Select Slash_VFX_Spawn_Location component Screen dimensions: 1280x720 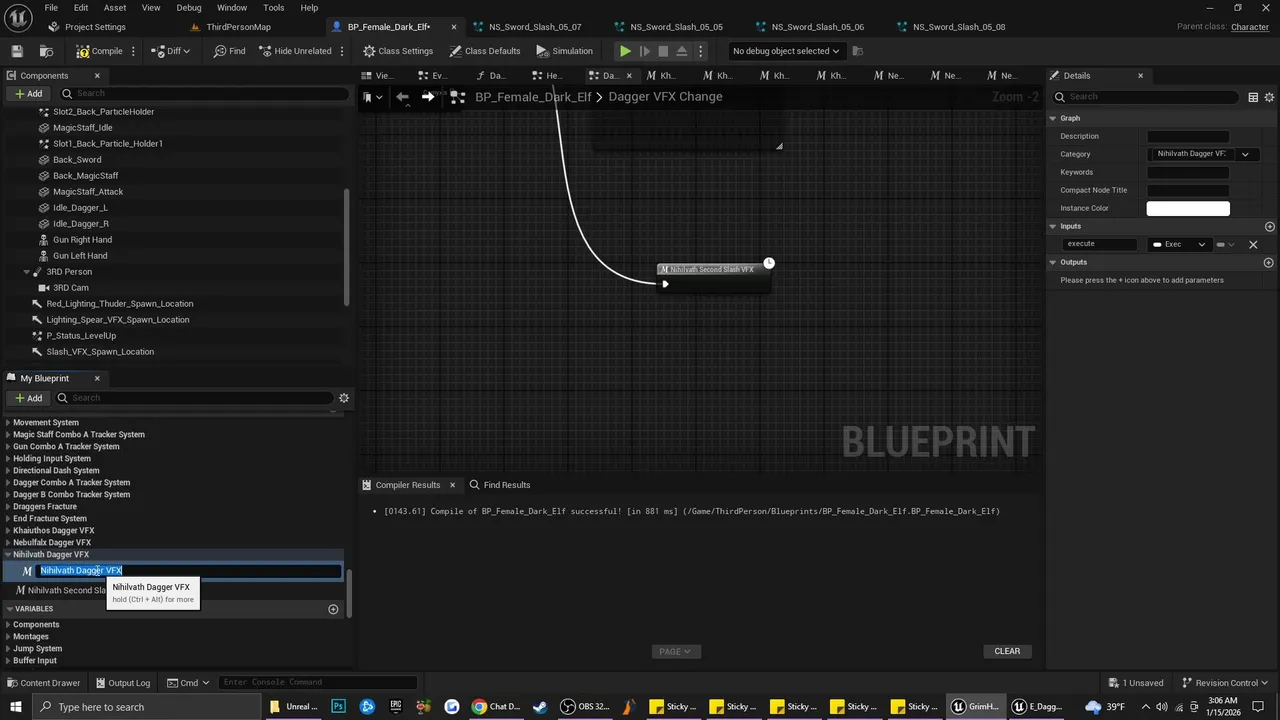(100, 352)
